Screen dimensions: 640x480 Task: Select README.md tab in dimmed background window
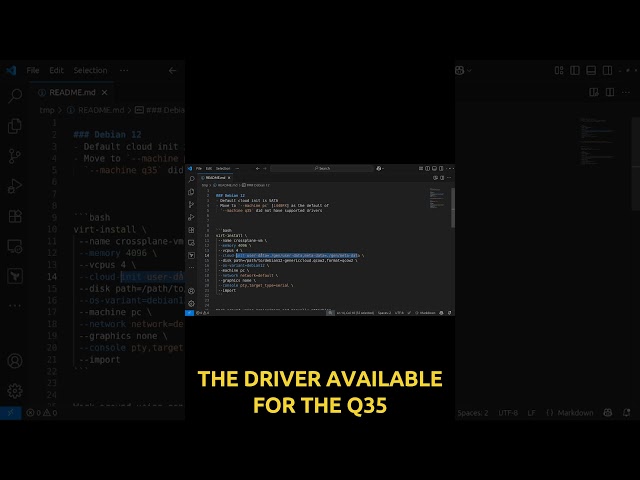click(x=72, y=92)
